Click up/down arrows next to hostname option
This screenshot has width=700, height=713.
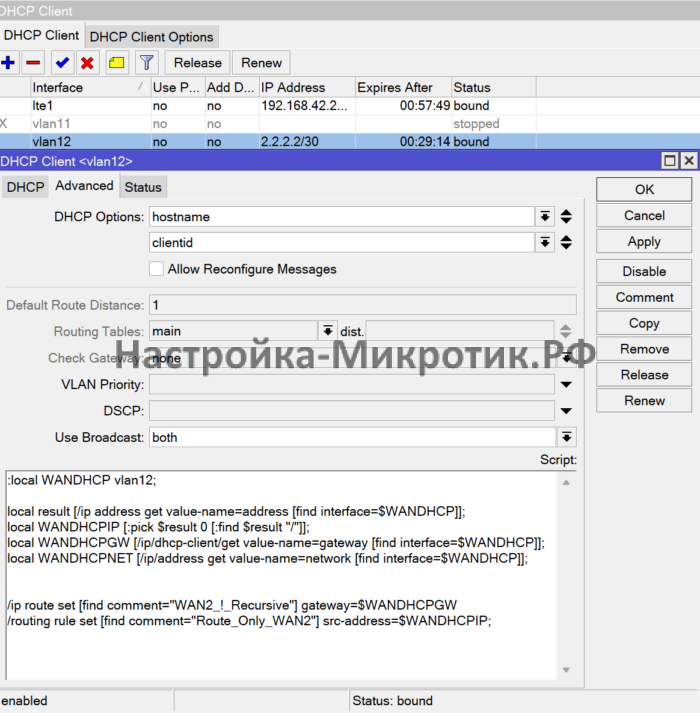[x=566, y=216]
